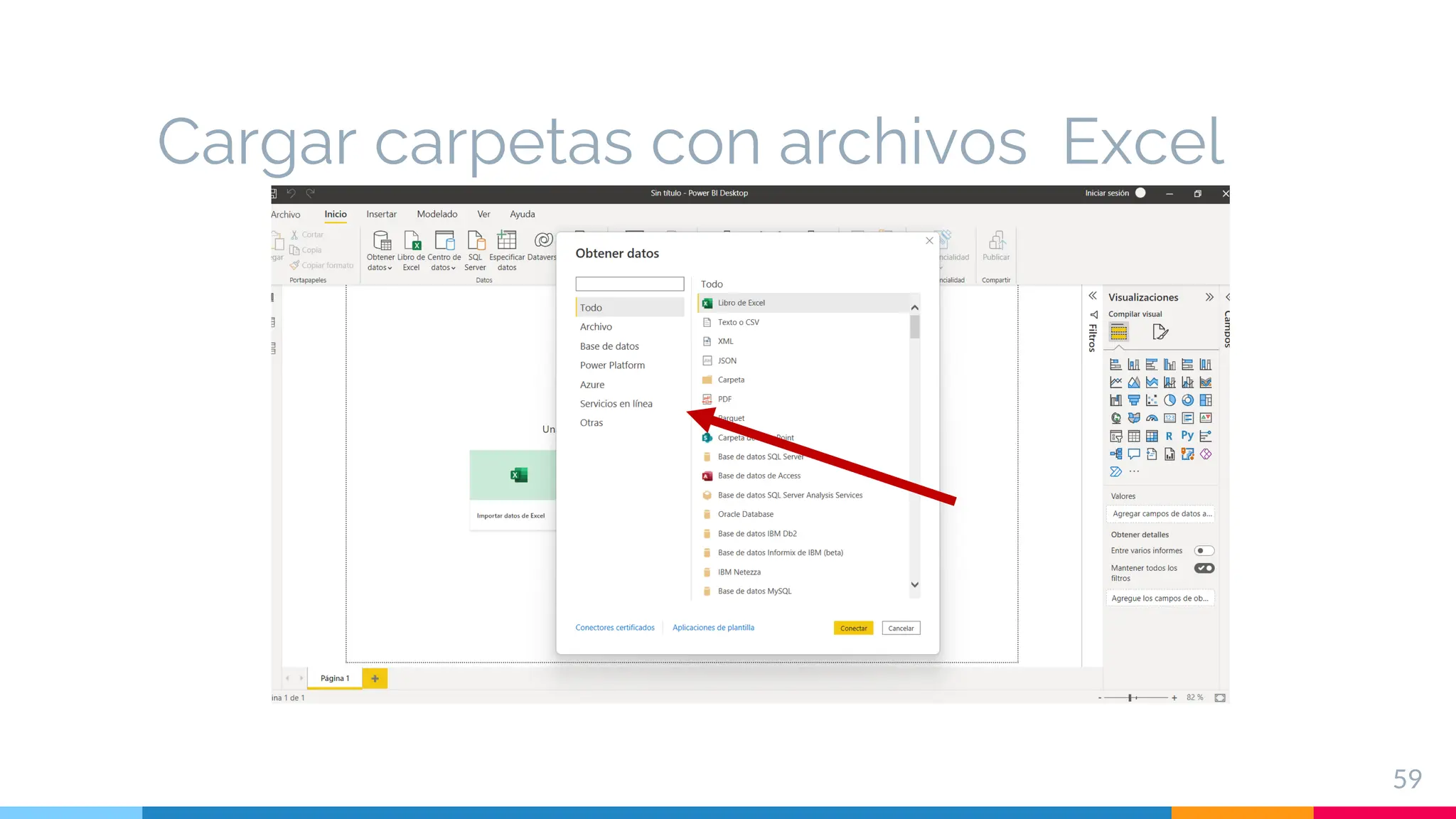This screenshot has width=1456, height=819.
Task: Expand the Obtener datos dropdown arrow
Action: tap(390, 268)
